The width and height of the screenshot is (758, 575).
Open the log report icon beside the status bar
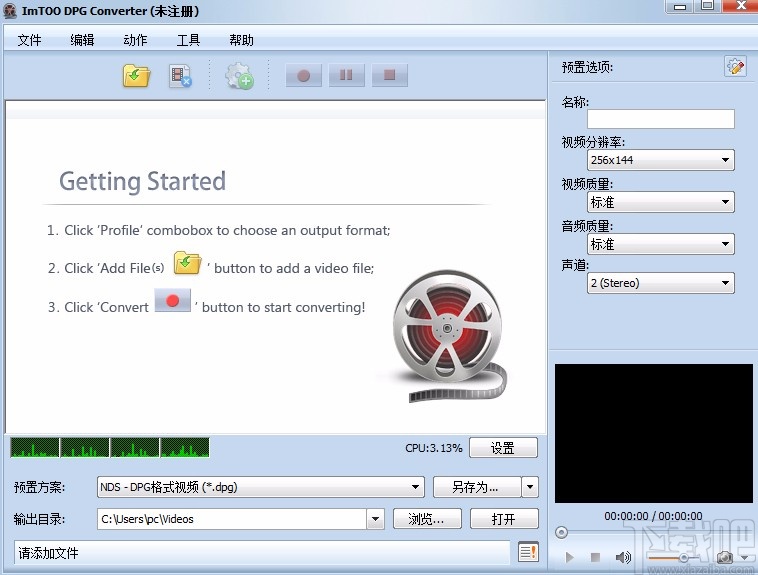528,552
